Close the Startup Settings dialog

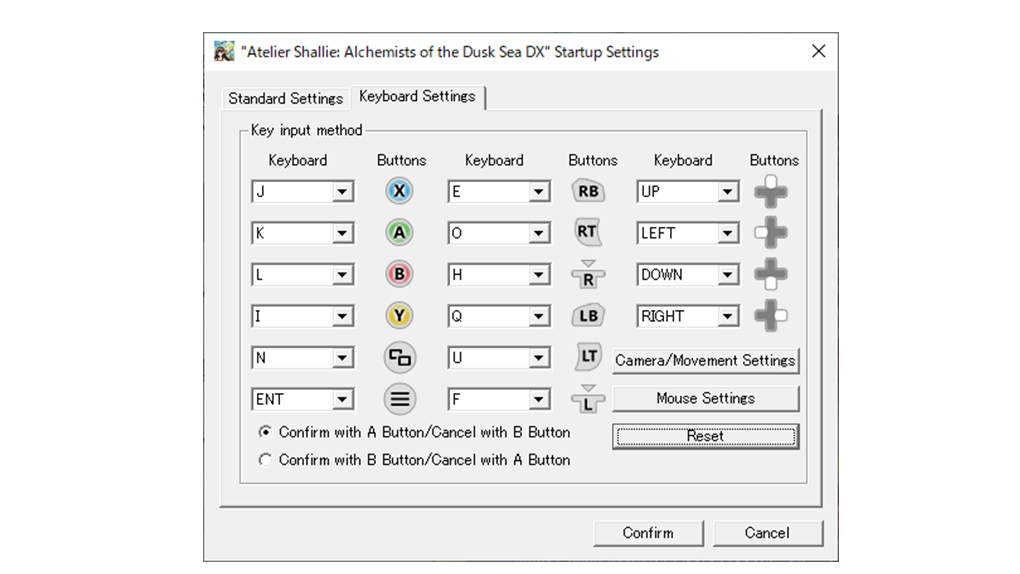(819, 51)
